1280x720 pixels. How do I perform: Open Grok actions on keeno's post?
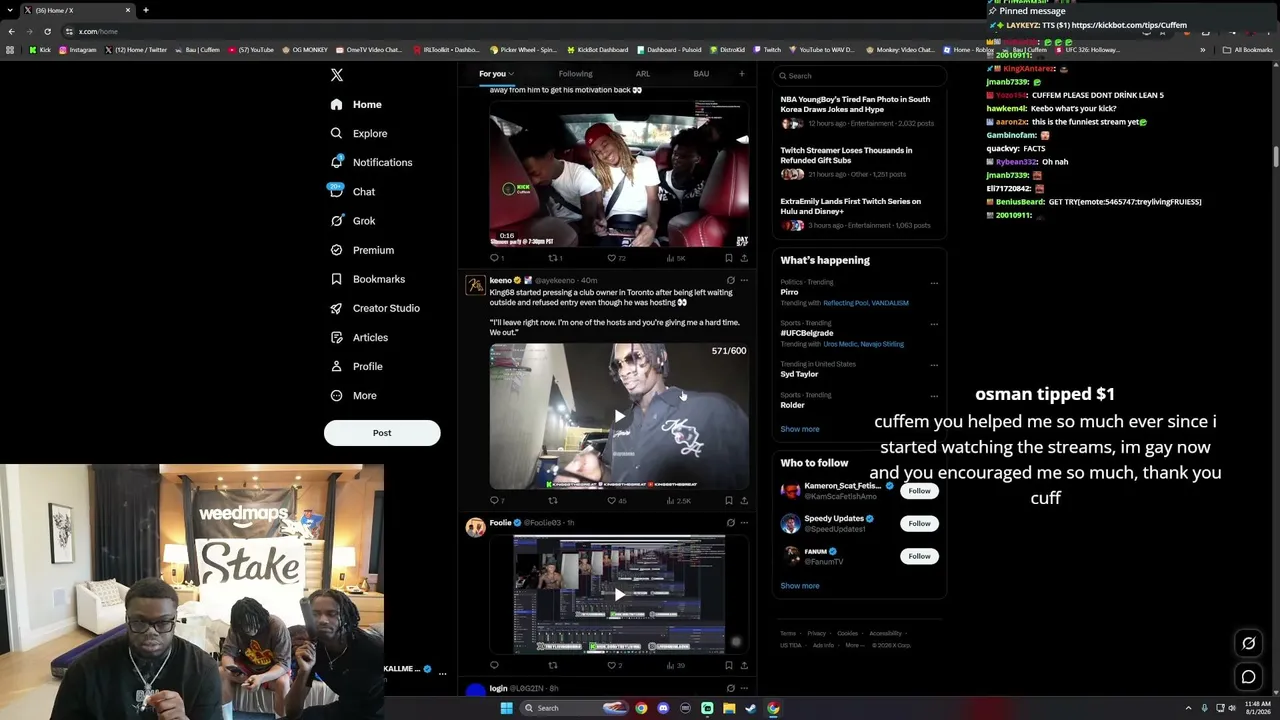(730, 280)
